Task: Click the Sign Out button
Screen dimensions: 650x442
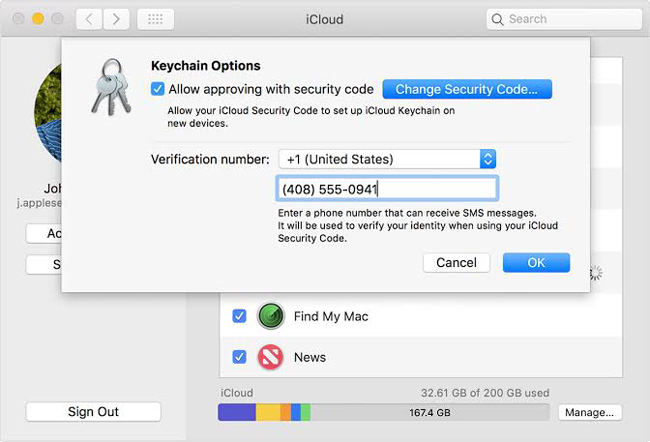Action: [93, 412]
